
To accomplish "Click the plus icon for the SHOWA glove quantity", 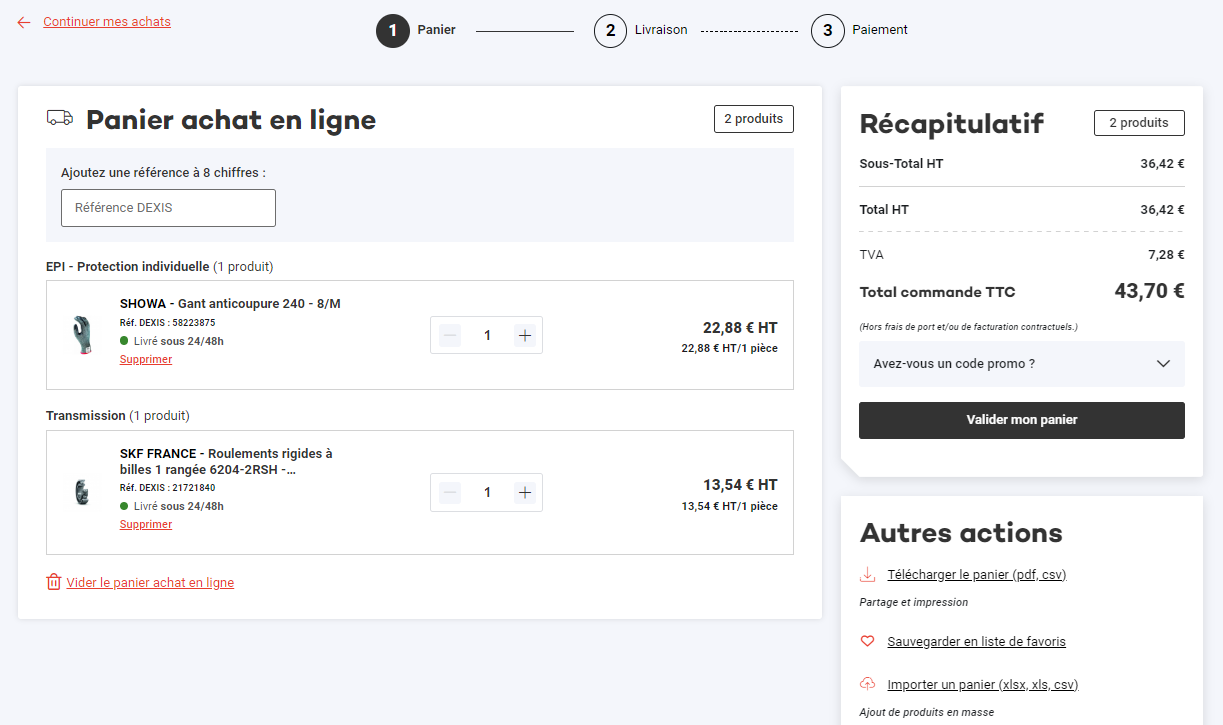I will click(524, 335).
